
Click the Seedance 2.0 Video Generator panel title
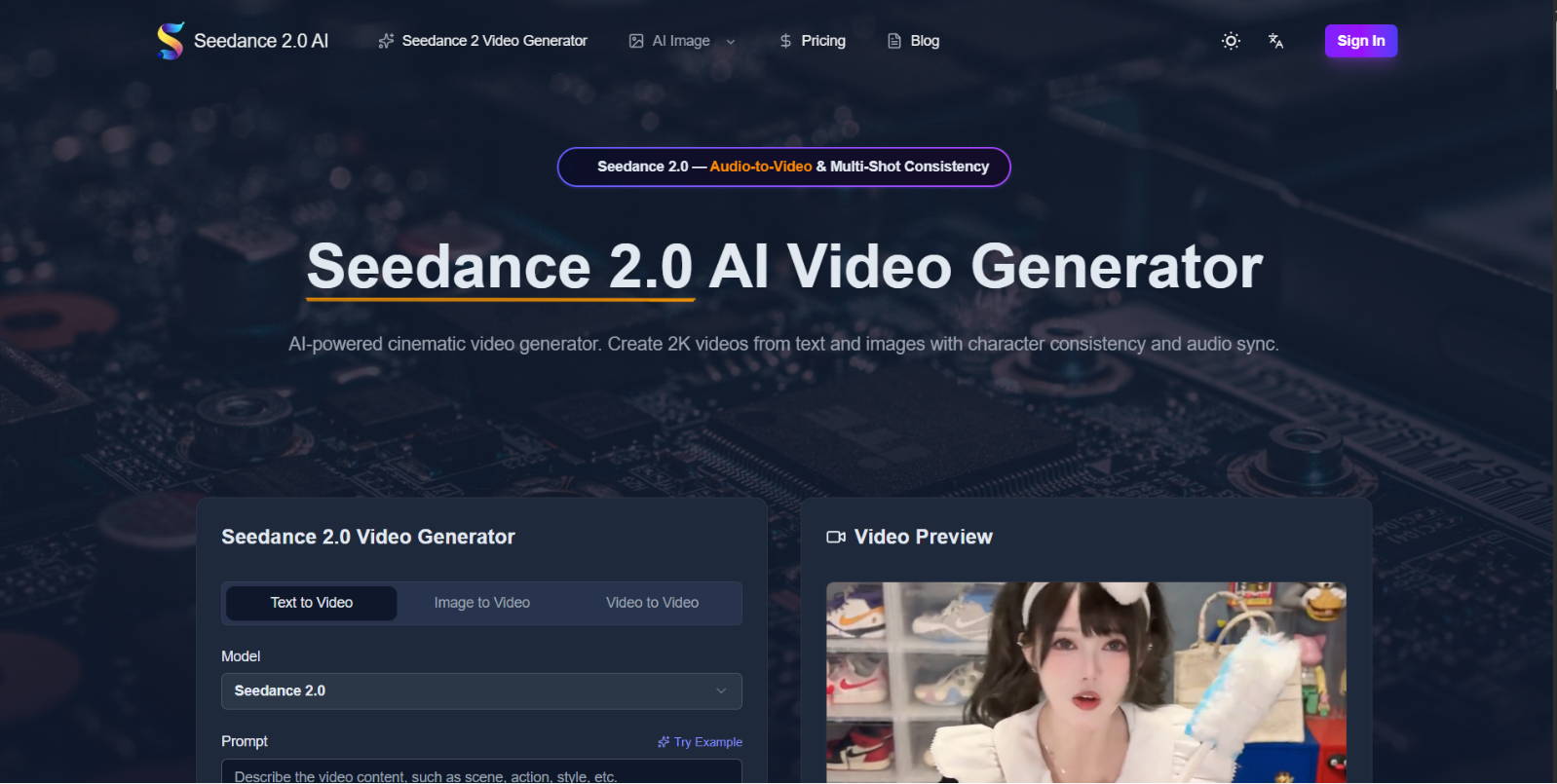[368, 538]
